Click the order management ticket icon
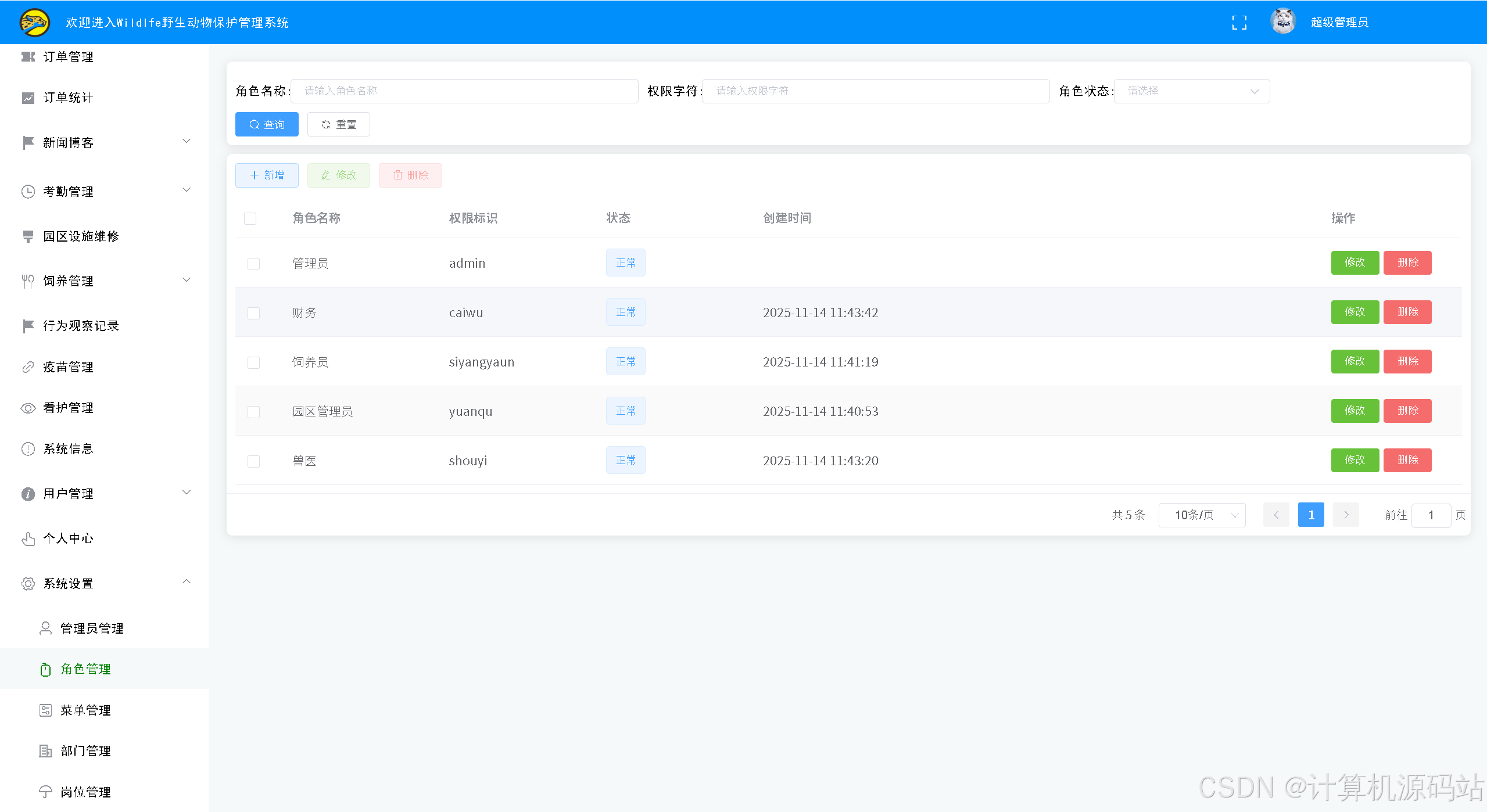Viewport: 1487px width, 812px height. (x=28, y=57)
